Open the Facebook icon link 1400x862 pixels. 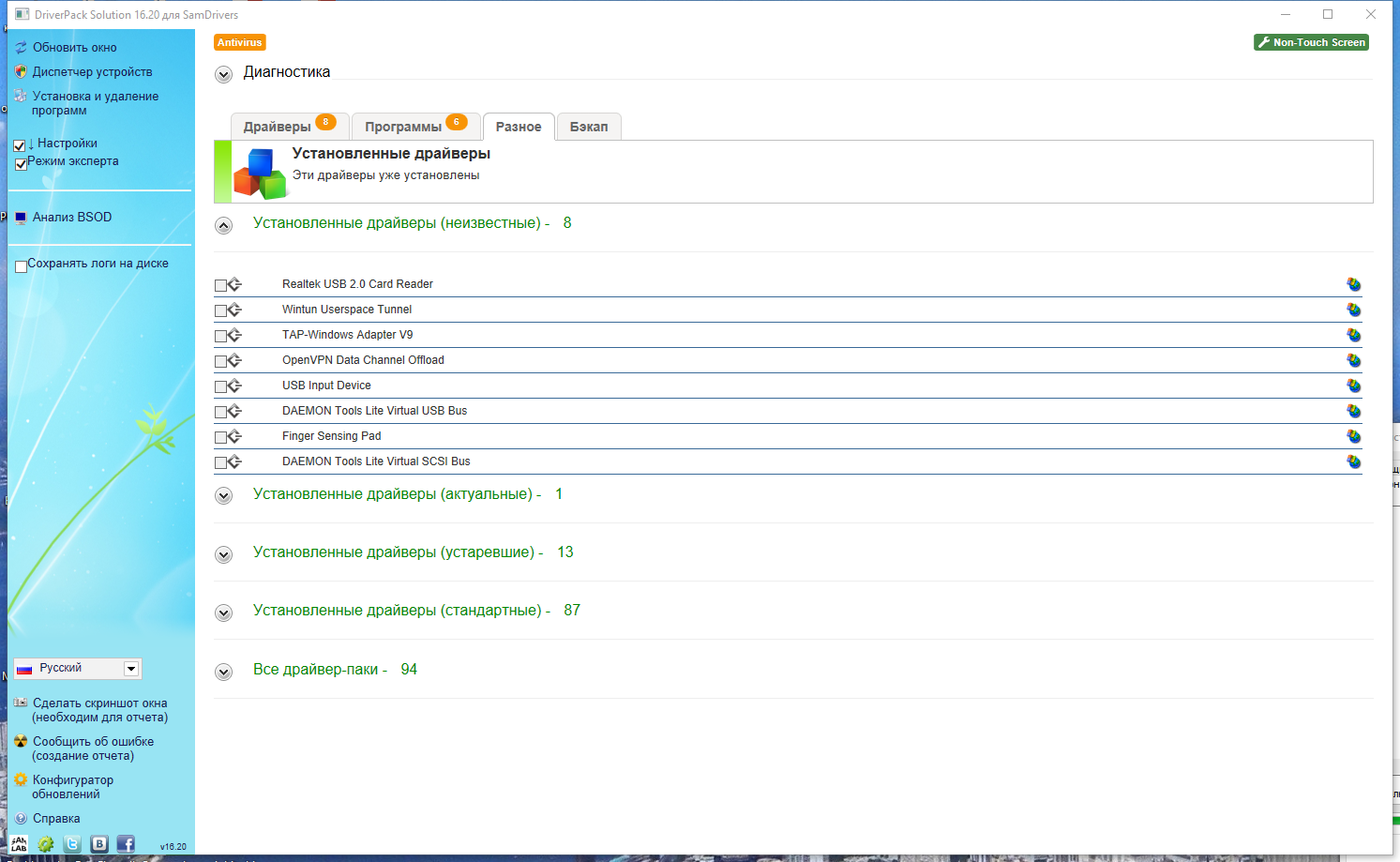pos(126,844)
